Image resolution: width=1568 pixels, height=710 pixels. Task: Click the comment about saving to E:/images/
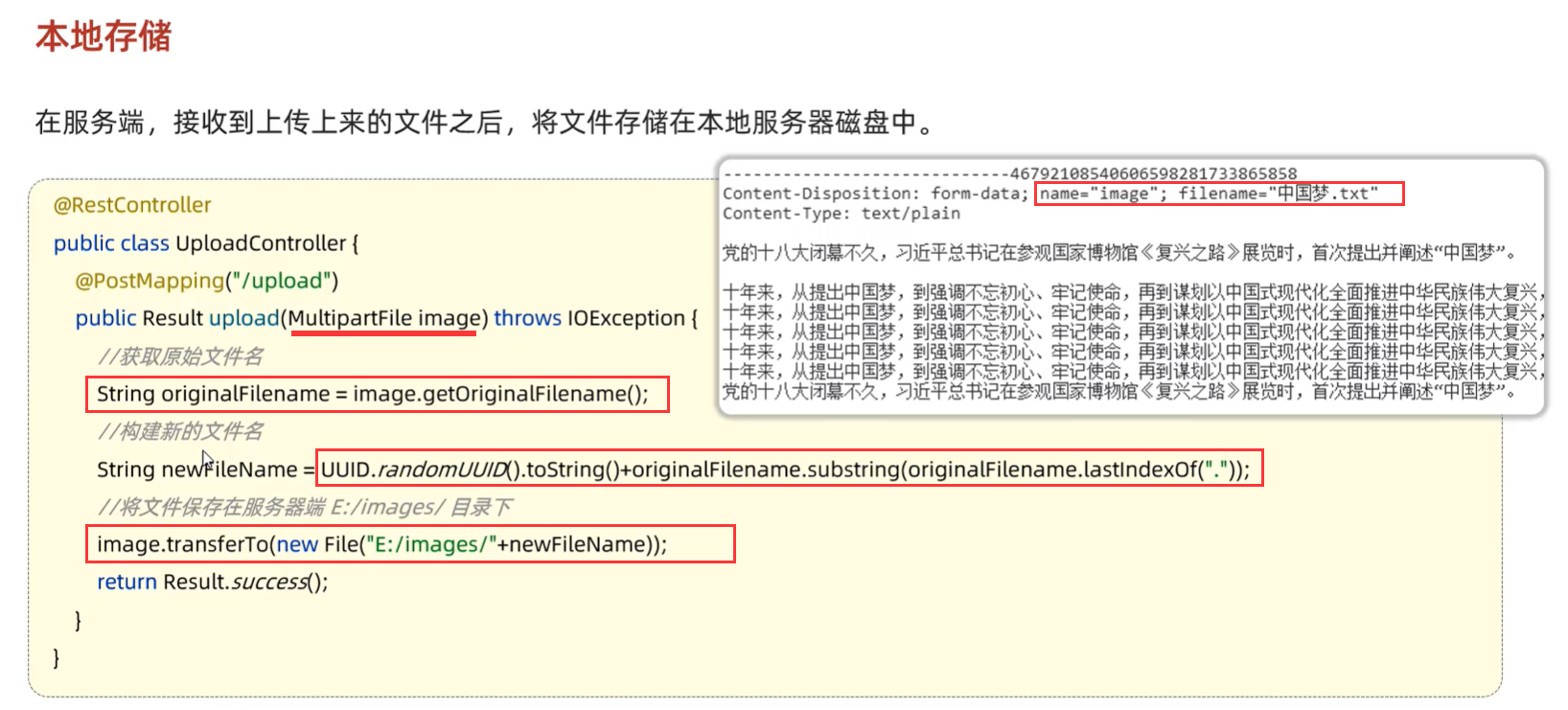coord(305,507)
